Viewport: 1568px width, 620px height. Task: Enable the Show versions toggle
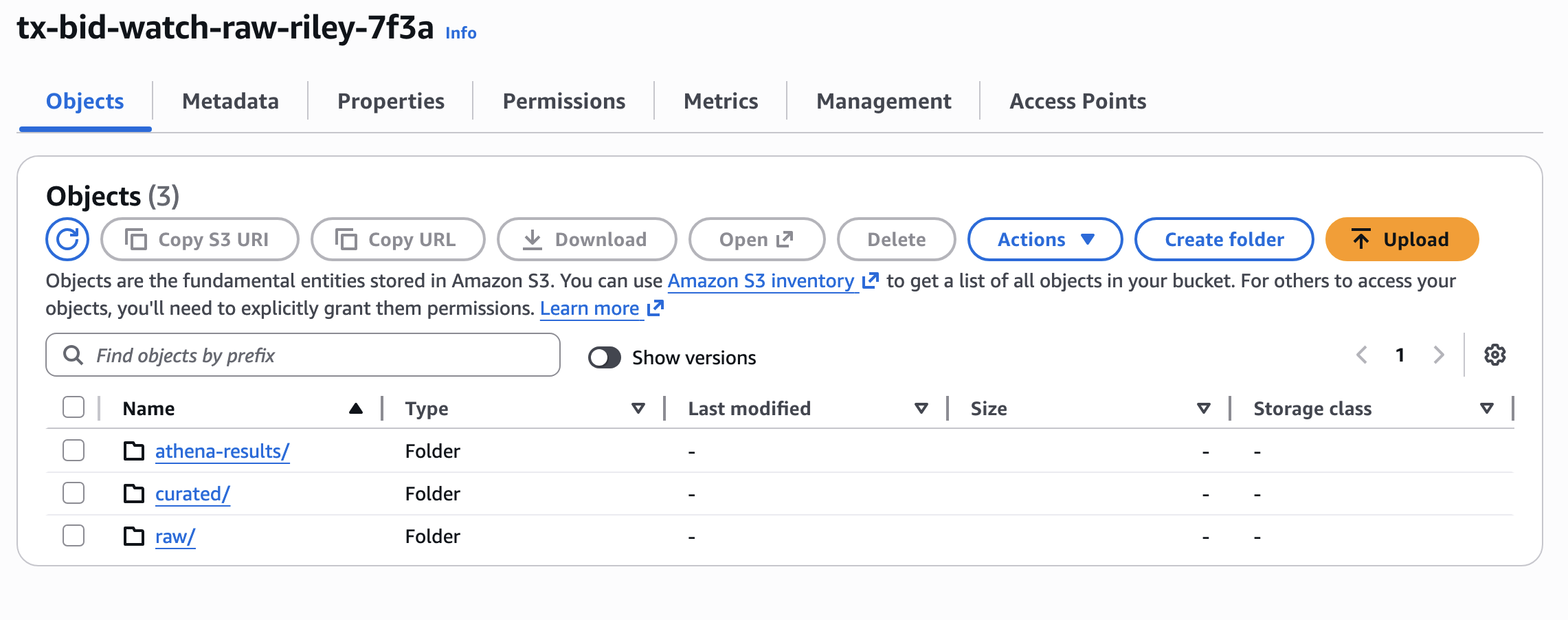click(605, 357)
